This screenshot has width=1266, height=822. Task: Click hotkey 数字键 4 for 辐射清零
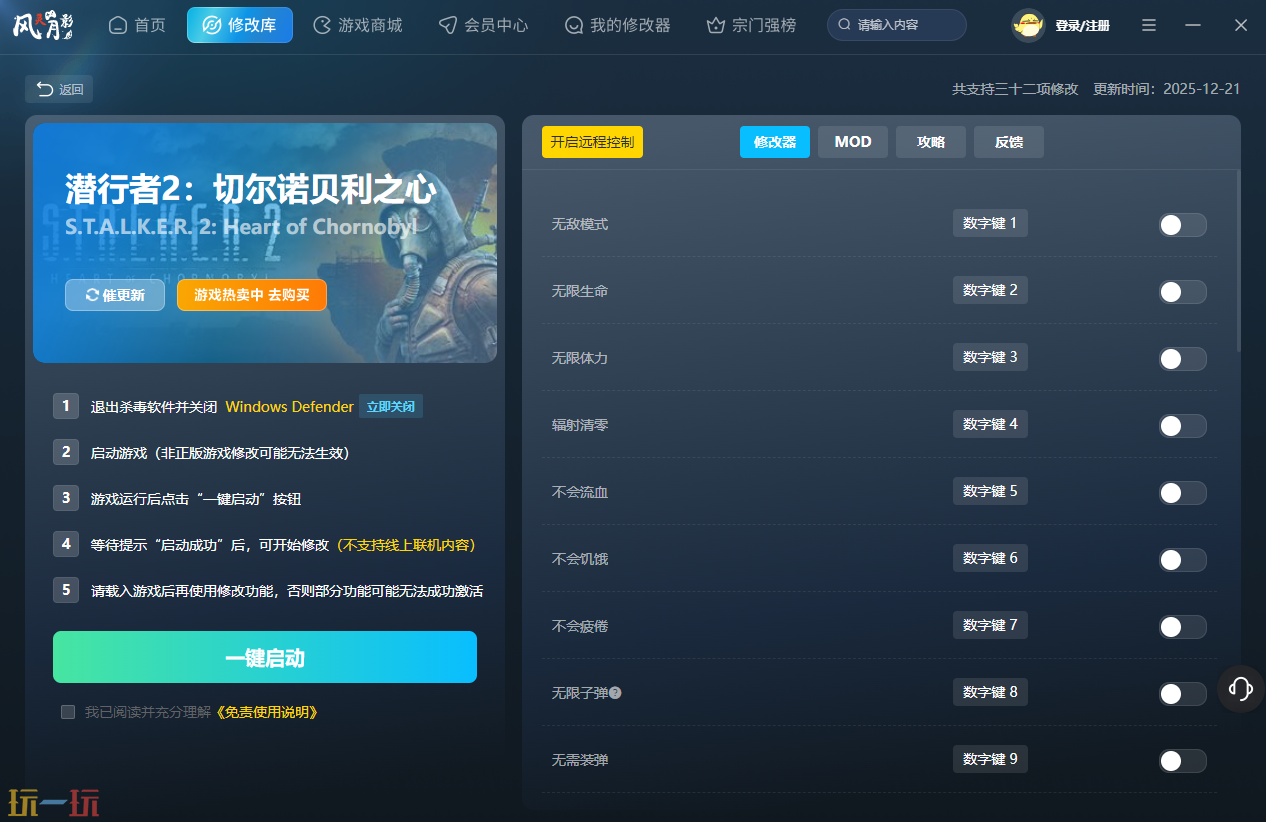pos(990,424)
